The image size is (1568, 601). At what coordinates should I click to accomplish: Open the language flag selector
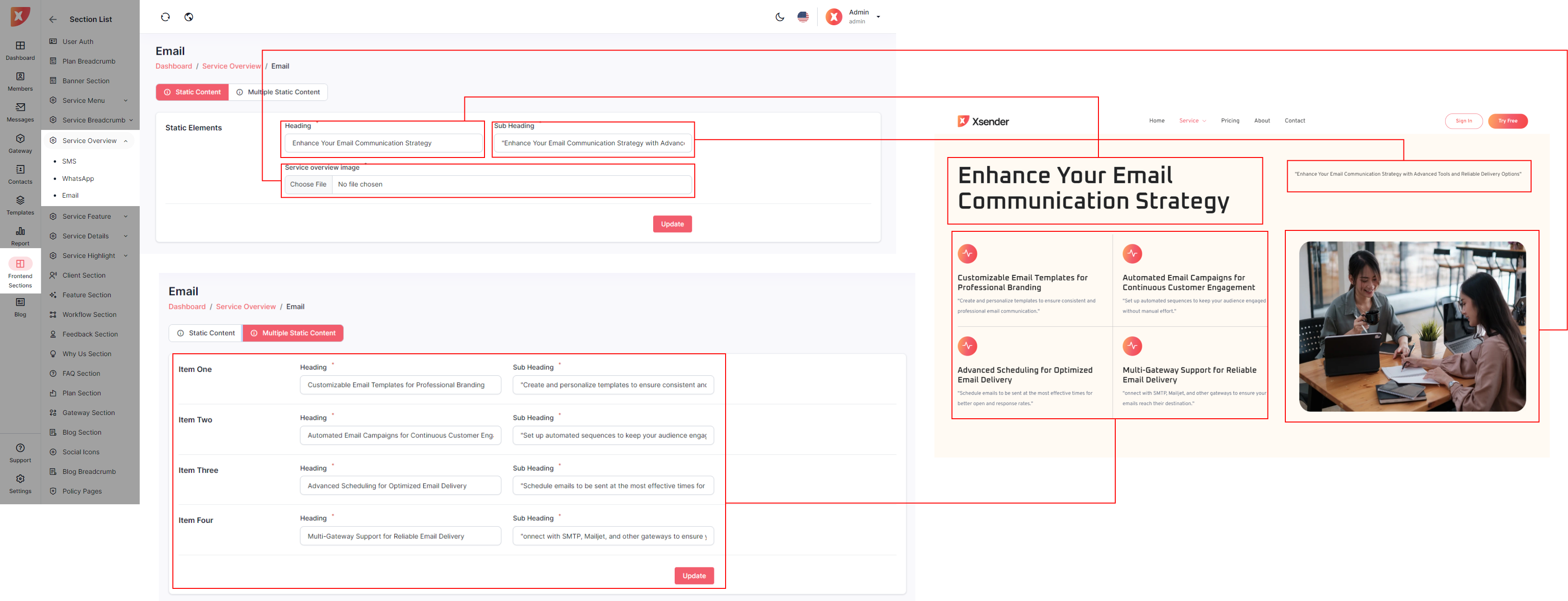click(x=803, y=17)
